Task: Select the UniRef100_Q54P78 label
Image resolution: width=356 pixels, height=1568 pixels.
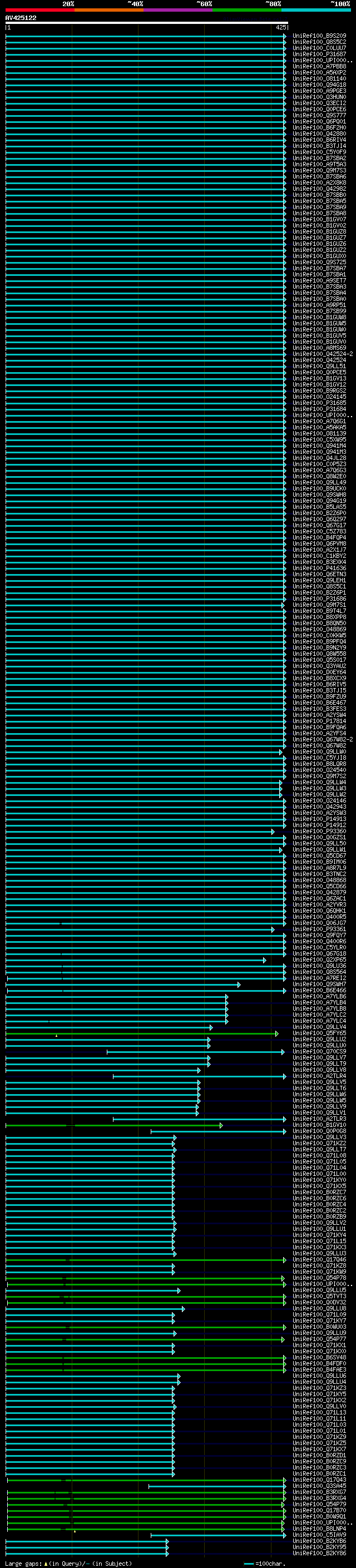Action: (319, 1278)
